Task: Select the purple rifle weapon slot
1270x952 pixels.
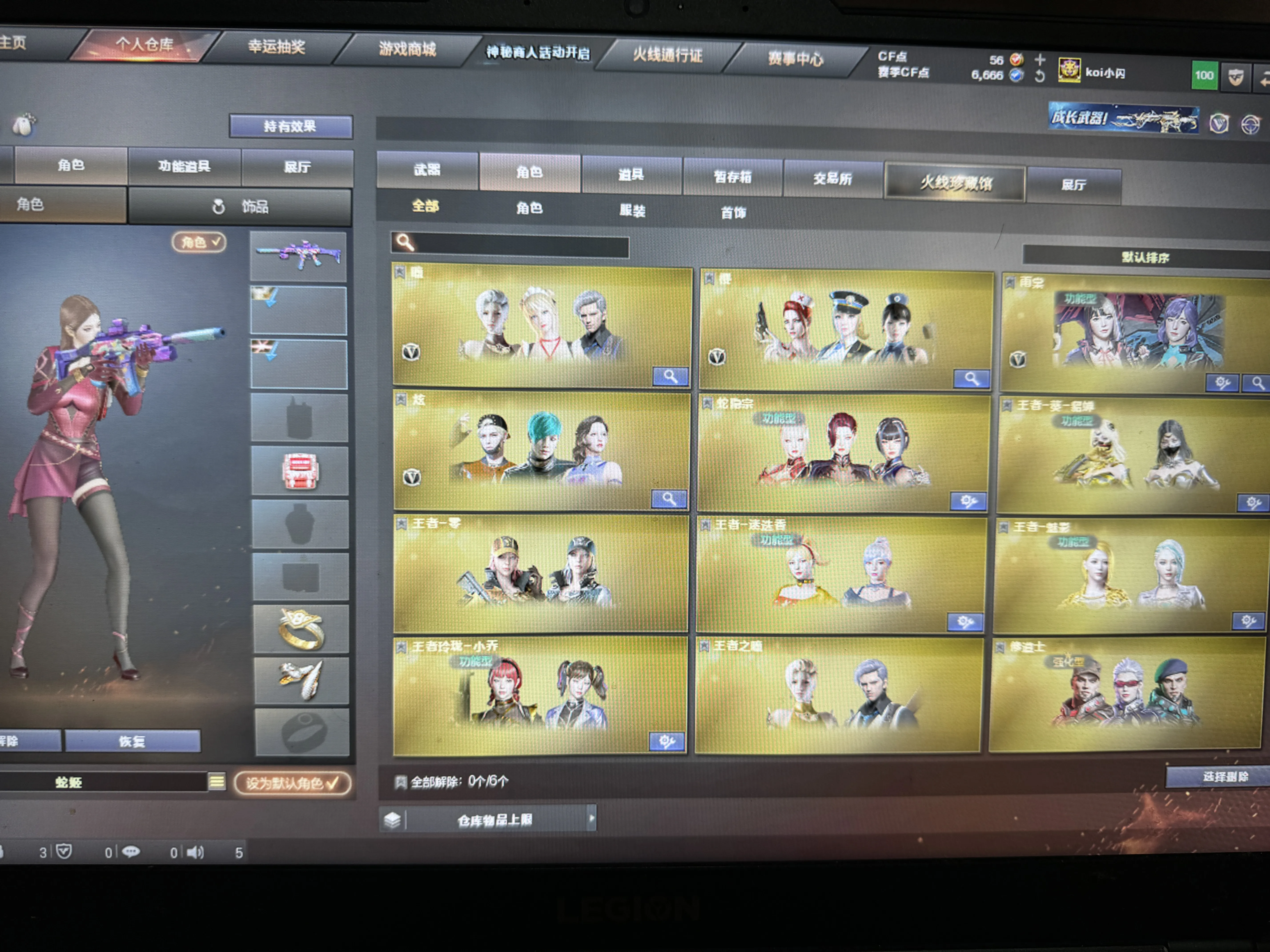Action: (x=299, y=256)
